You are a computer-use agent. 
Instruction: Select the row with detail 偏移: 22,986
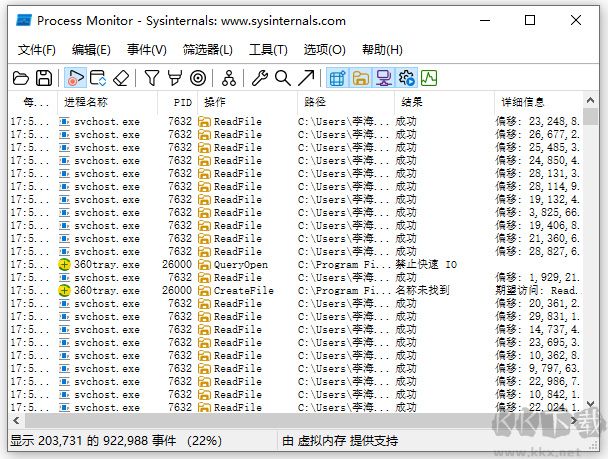pos(295,381)
